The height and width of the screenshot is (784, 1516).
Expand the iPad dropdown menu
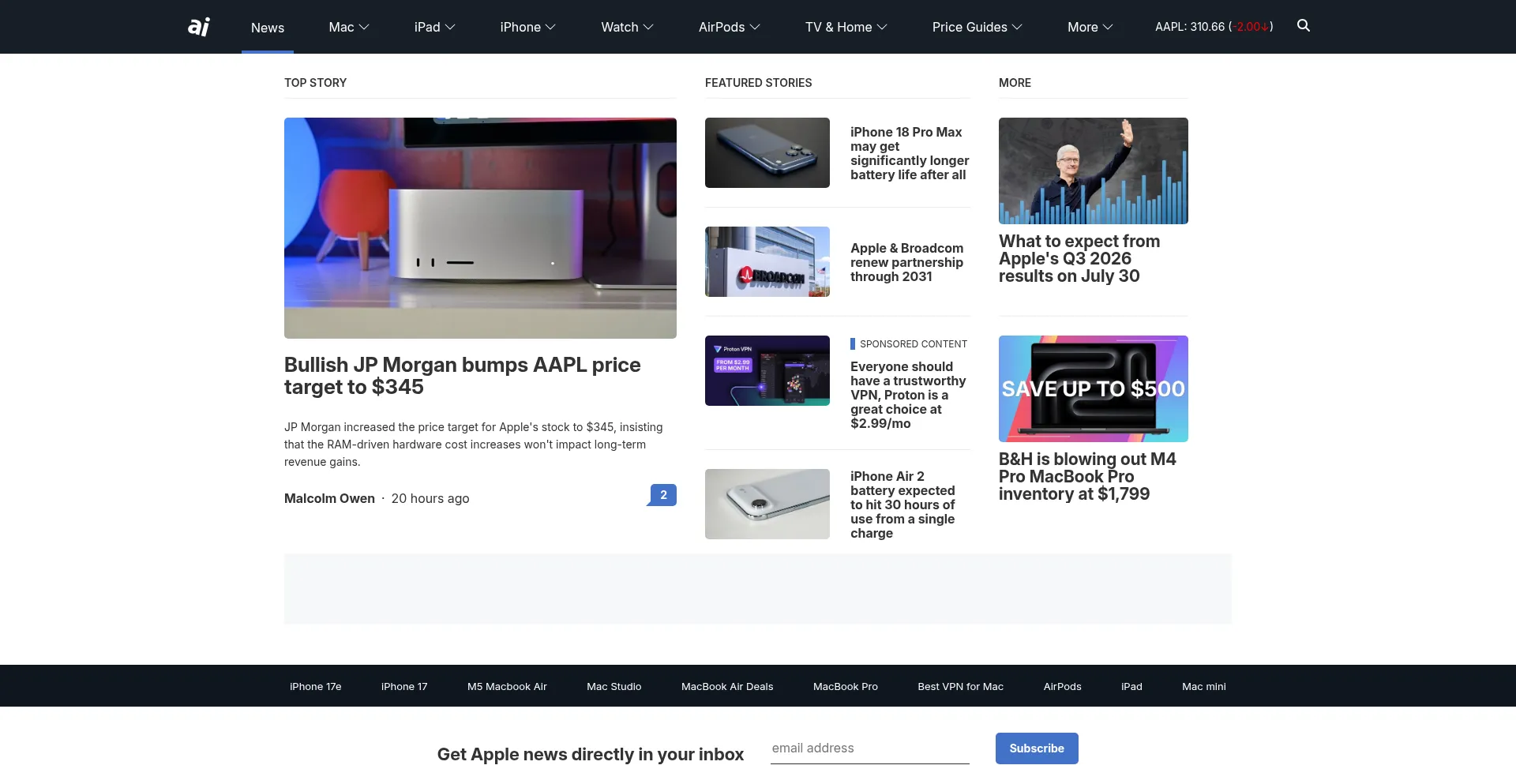(x=435, y=27)
